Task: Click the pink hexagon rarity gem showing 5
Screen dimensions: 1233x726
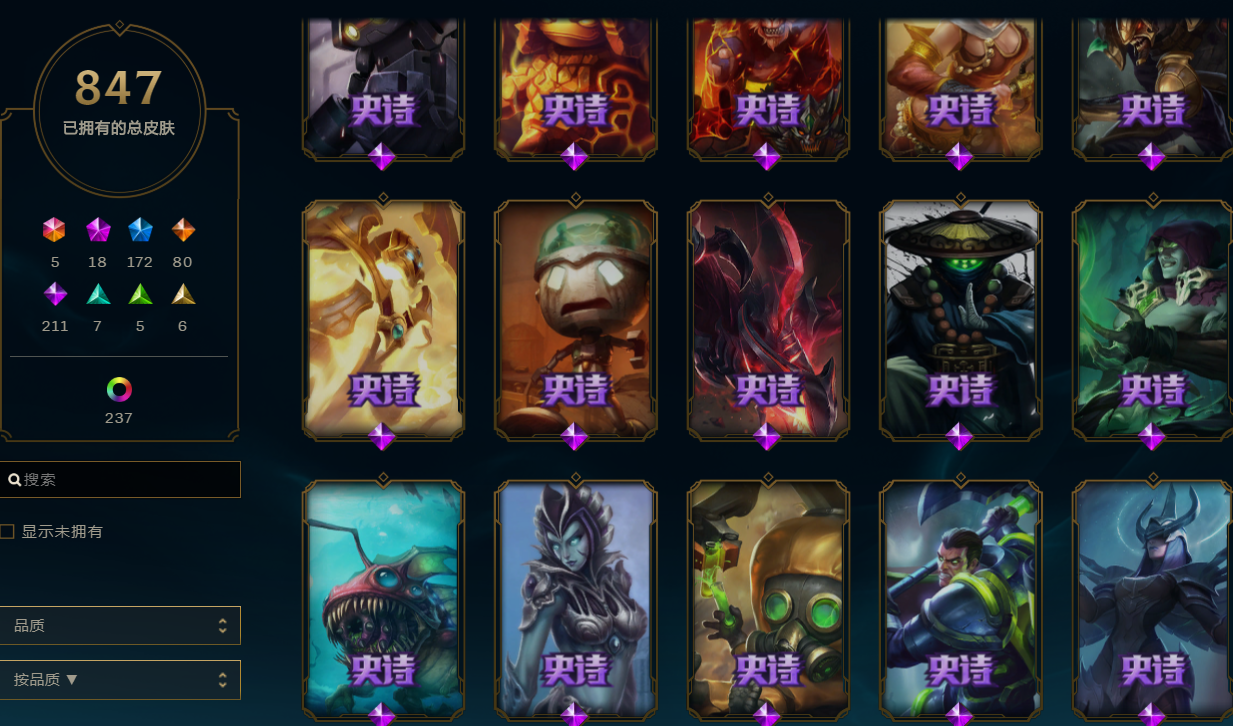Action: (54, 230)
